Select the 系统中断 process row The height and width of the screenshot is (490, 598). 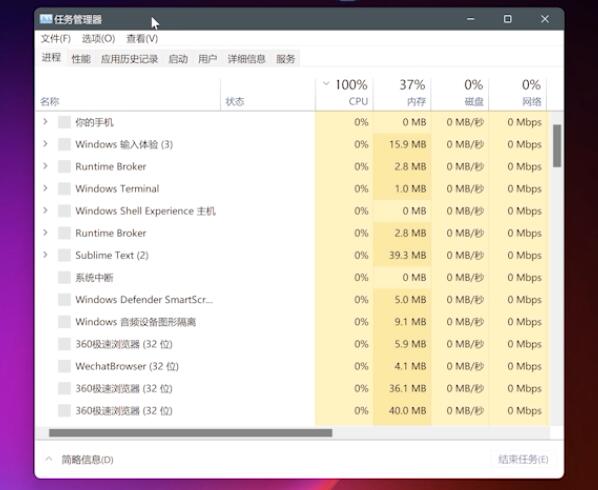click(x=292, y=277)
